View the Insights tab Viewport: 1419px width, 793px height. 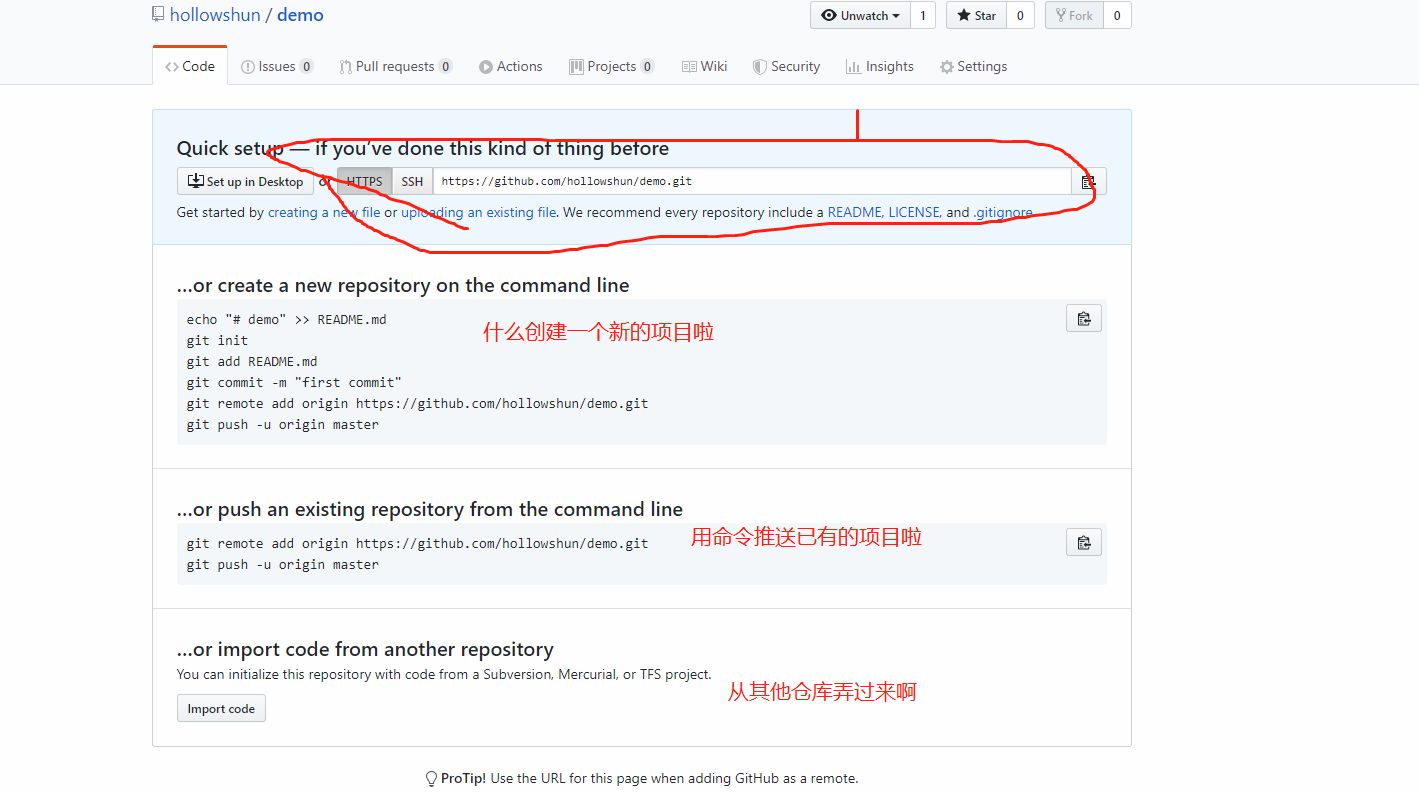point(880,66)
